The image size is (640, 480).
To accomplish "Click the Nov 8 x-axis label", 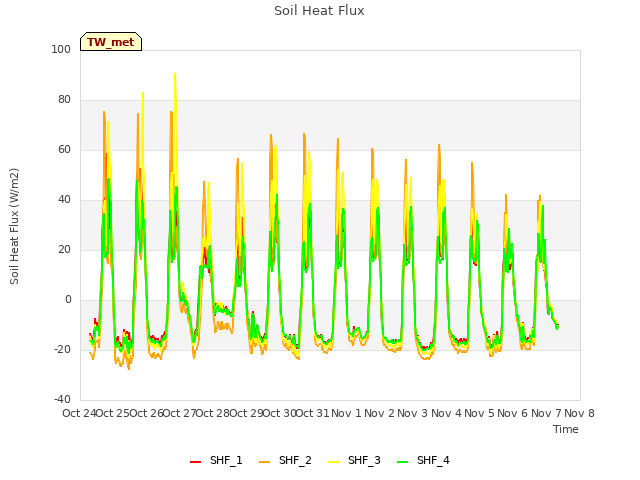I will pyautogui.click(x=579, y=413).
